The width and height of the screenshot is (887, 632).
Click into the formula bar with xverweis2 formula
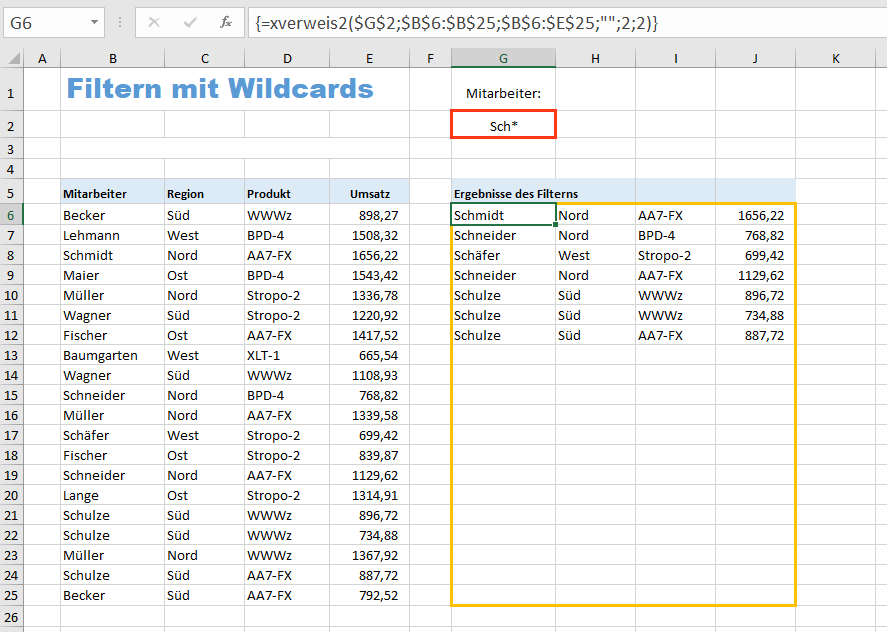(567, 23)
